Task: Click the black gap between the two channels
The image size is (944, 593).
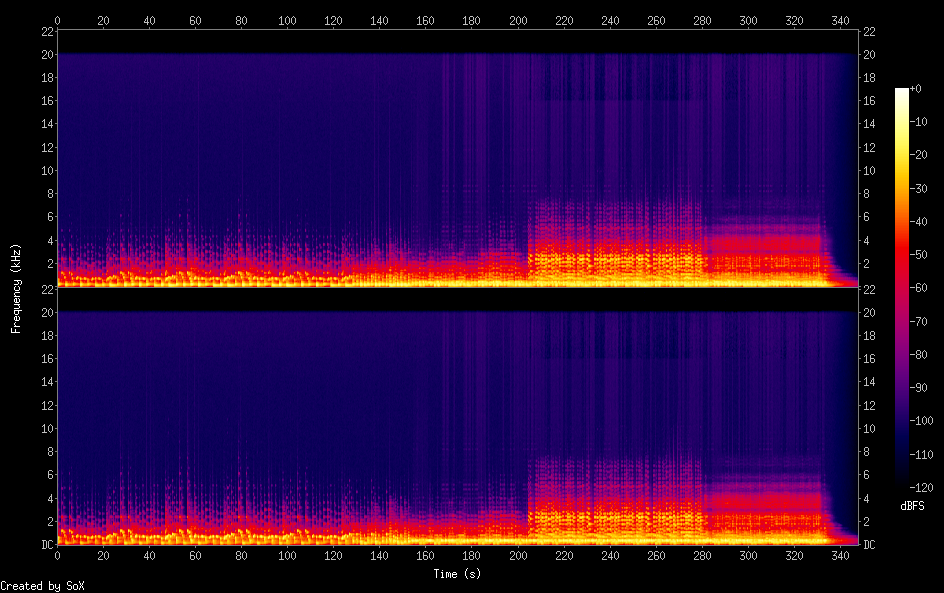Action: click(458, 299)
